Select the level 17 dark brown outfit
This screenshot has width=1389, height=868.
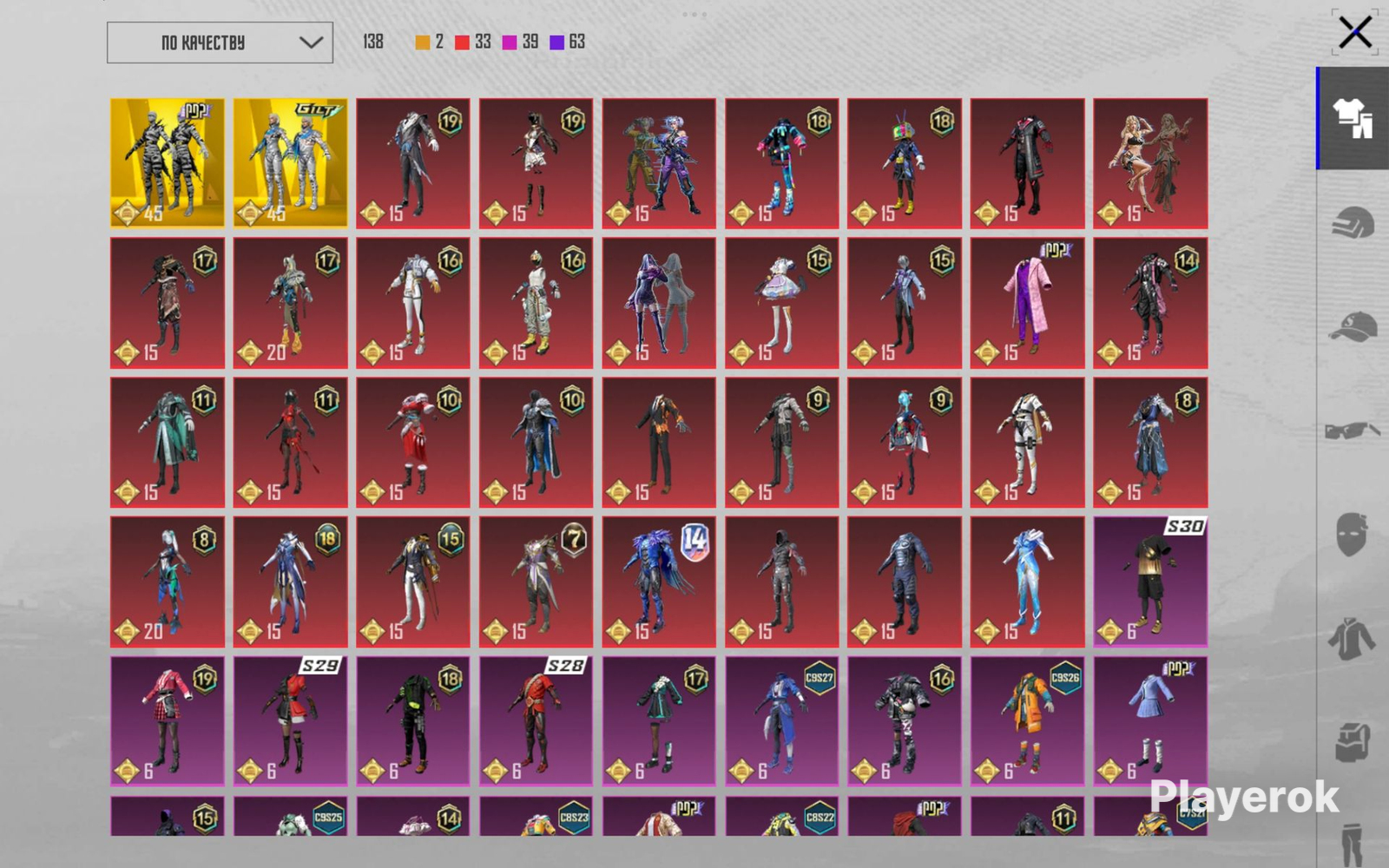click(168, 303)
